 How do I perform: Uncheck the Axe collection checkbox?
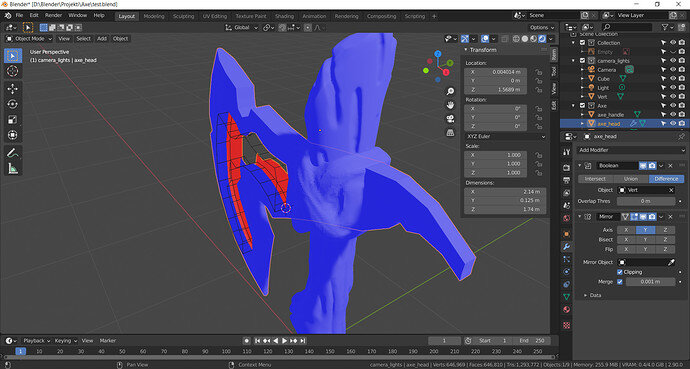[582, 106]
